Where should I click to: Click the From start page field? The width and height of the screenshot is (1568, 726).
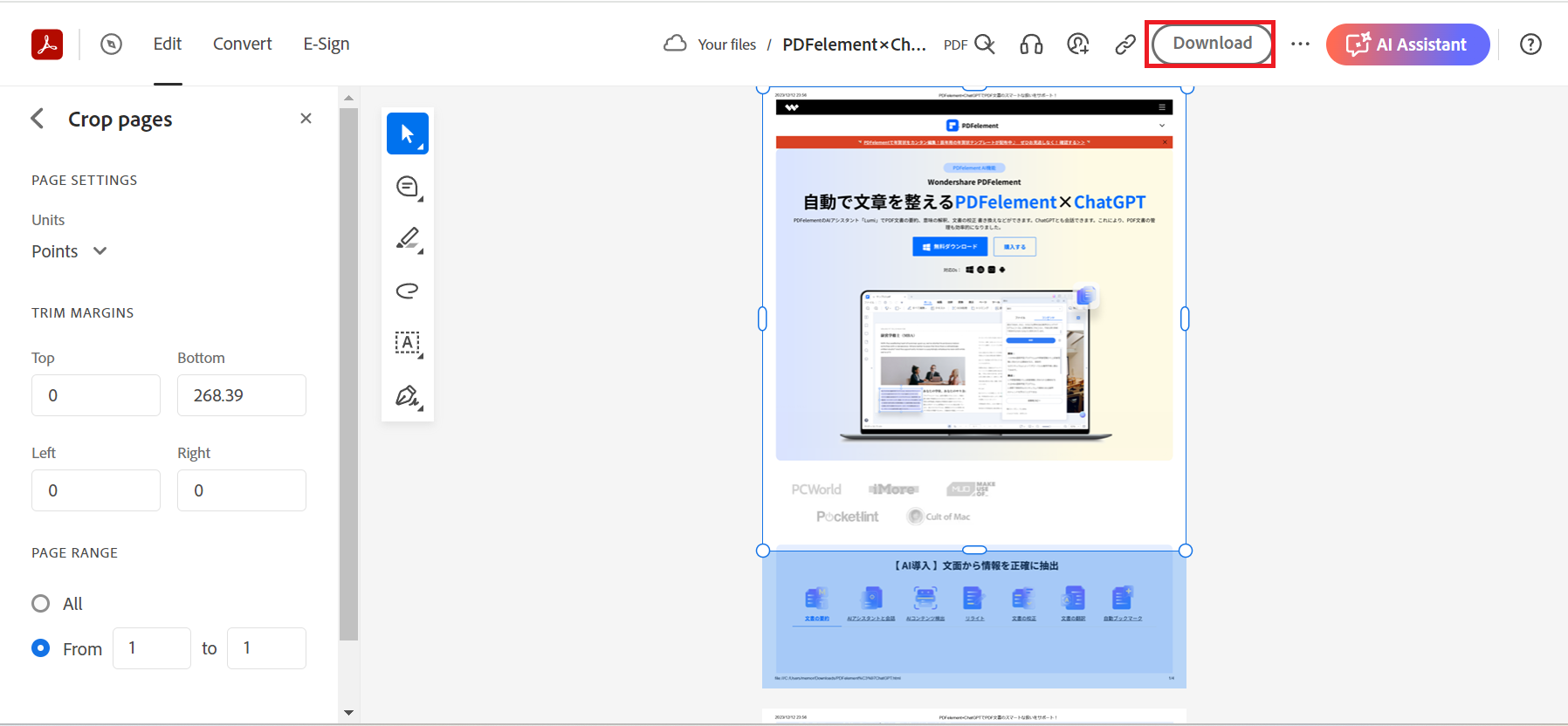[152, 648]
